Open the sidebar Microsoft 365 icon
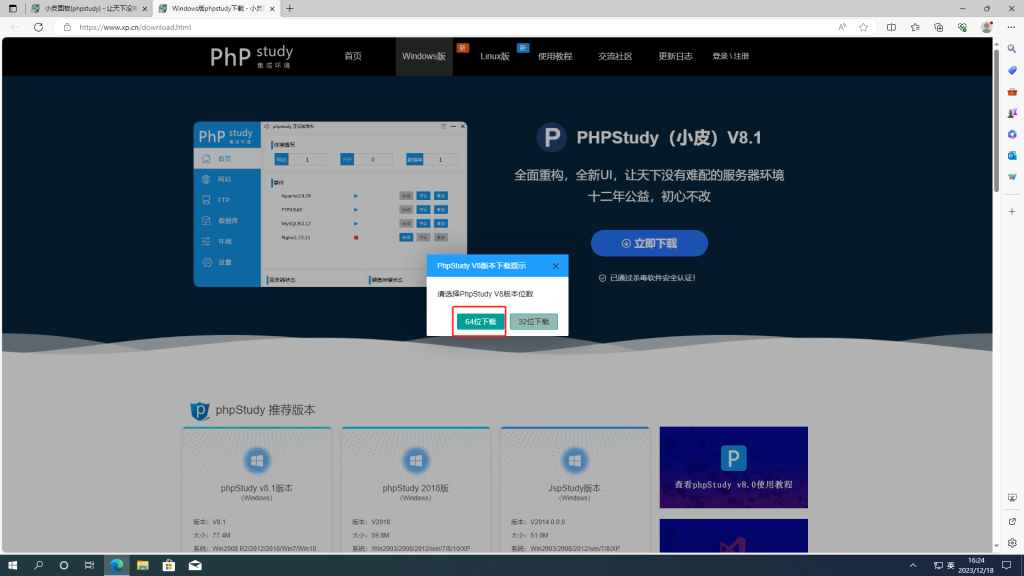 1012,135
